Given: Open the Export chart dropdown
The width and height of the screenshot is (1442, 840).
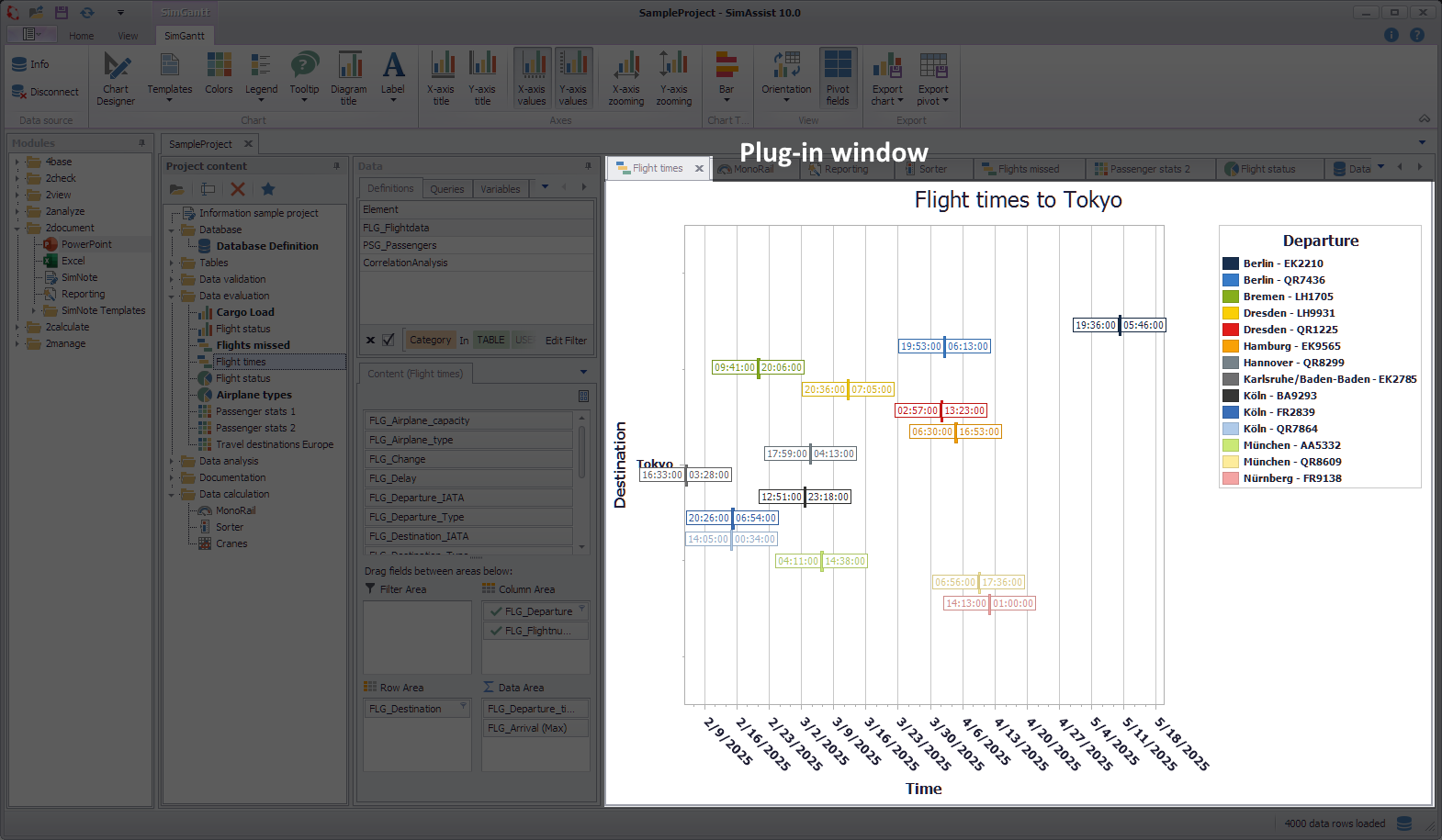Looking at the screenshot, I should [887, 79].
